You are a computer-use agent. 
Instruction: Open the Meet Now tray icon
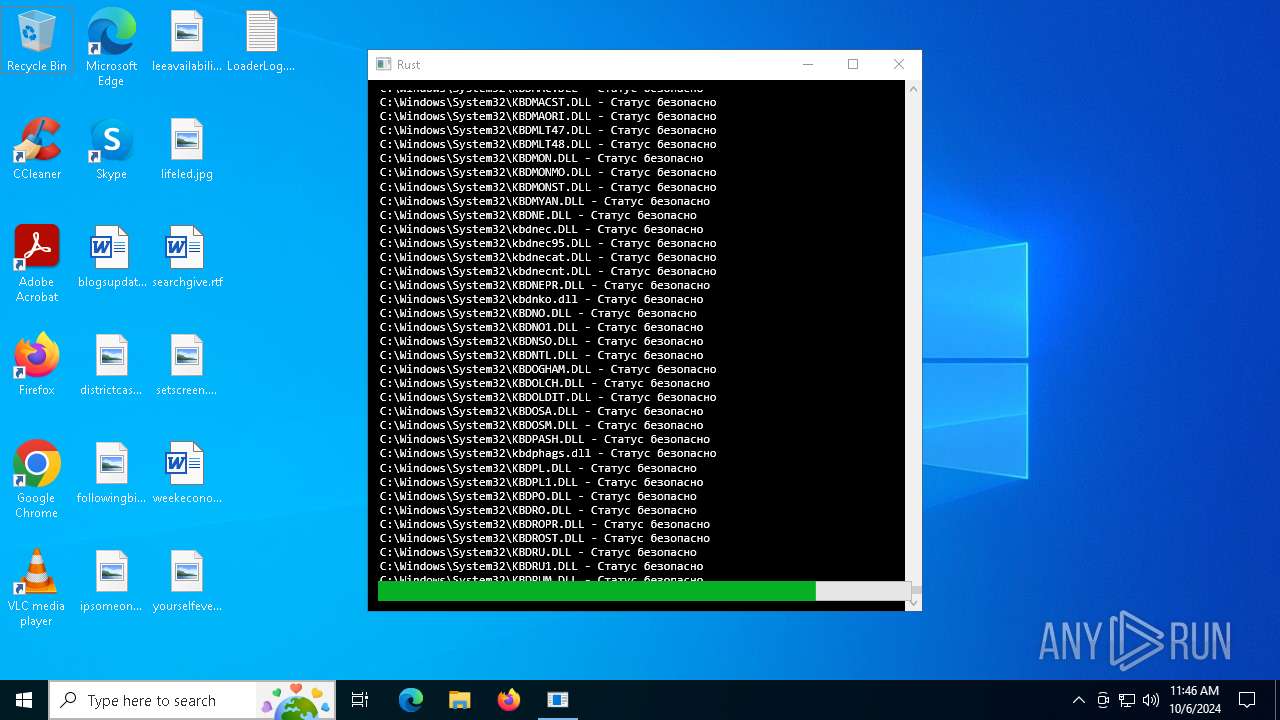point(1103,700)
